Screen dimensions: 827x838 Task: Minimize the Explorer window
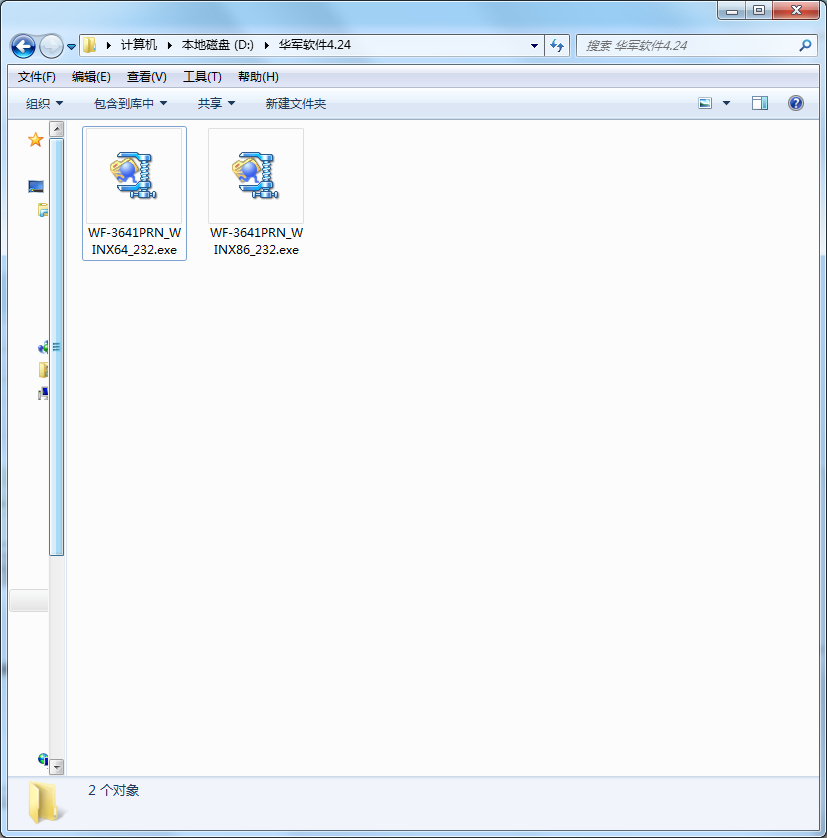pyautogui.click(x=731, y=11)
